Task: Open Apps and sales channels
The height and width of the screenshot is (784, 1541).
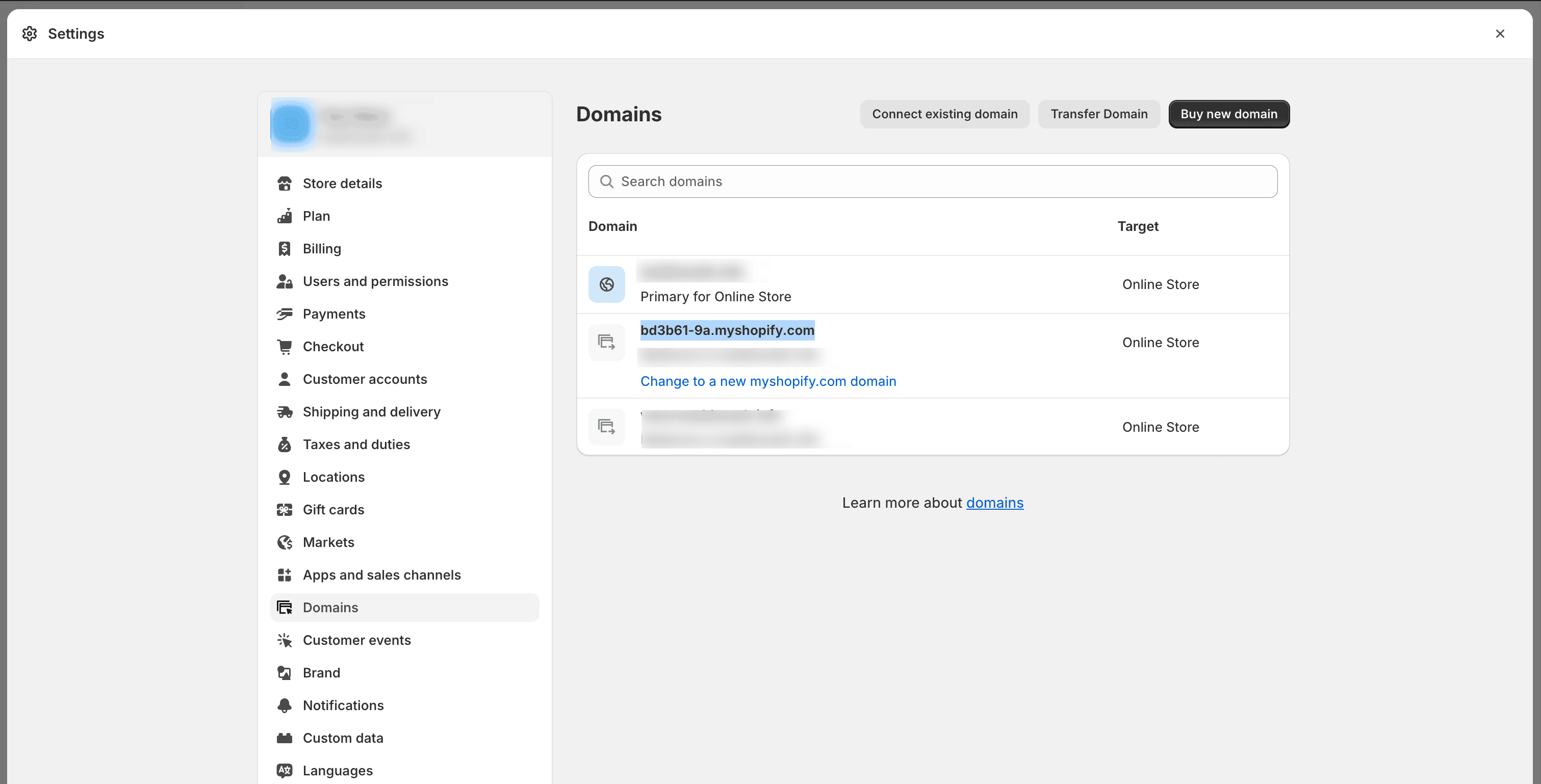Action: [381, 576]
